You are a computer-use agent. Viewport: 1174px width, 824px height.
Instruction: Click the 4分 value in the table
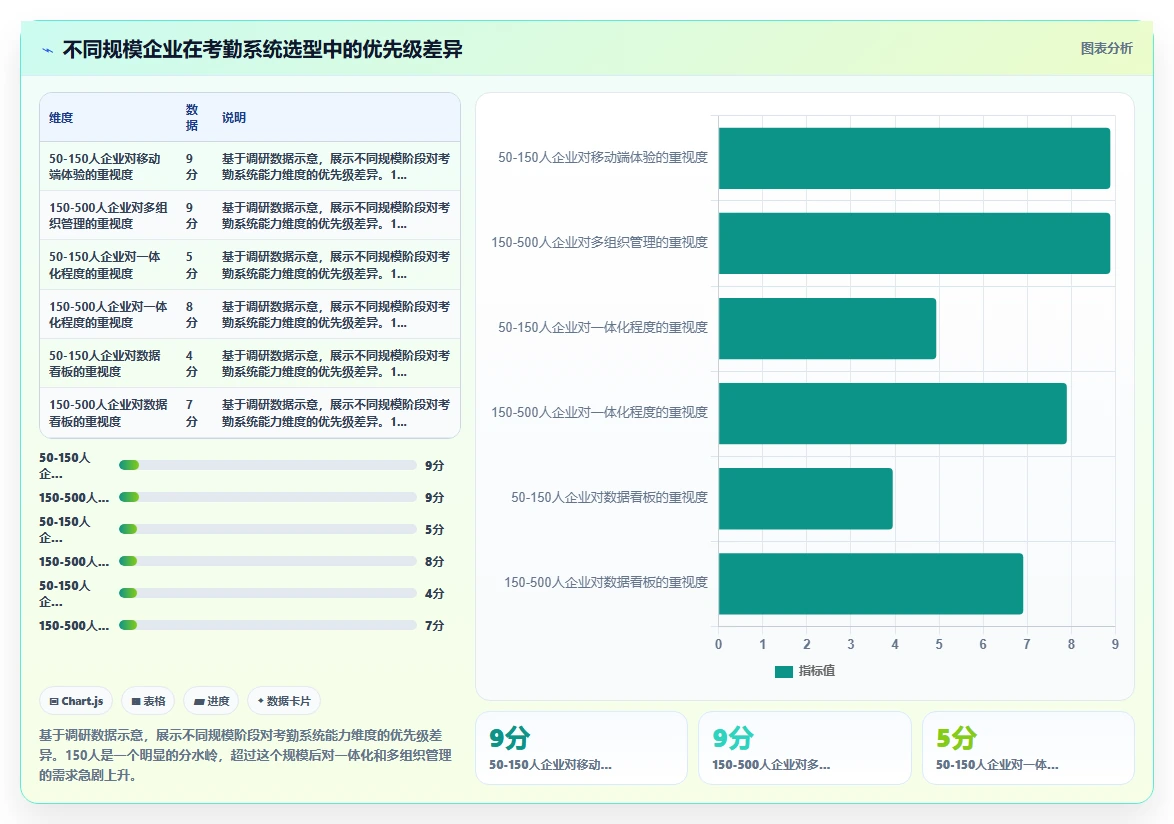point(192,363)
